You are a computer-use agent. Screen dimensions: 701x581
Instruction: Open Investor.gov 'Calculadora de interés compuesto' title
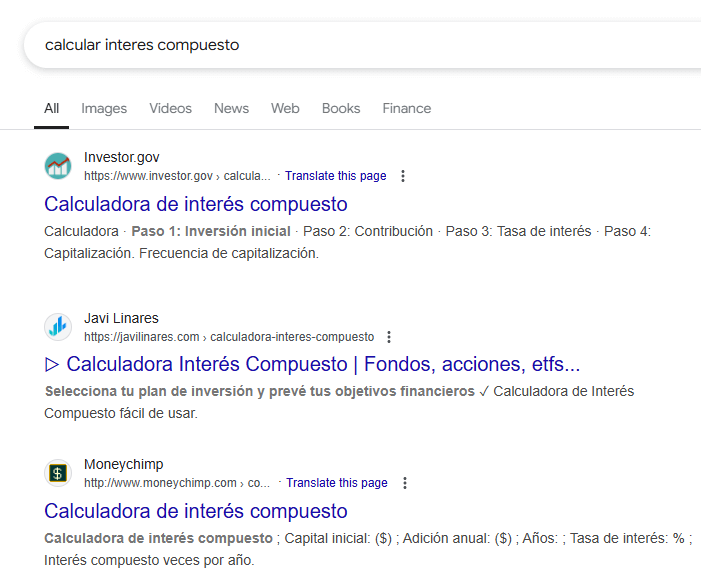196,204
